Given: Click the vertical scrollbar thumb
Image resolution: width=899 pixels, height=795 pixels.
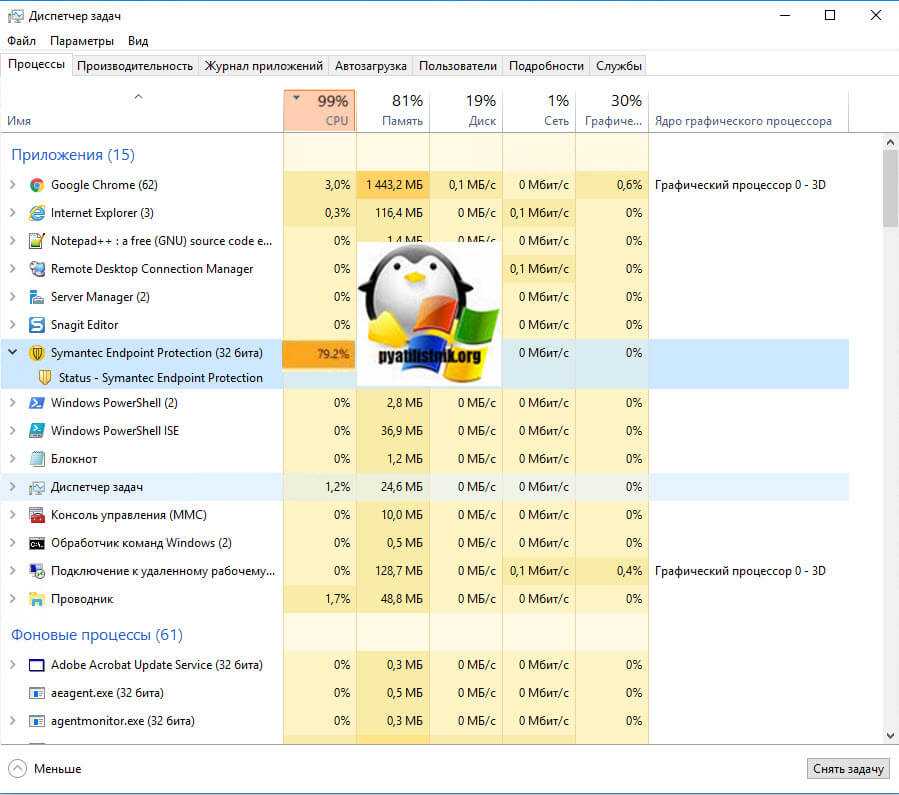Looking at the screenshot, I should tap(890, 190).
